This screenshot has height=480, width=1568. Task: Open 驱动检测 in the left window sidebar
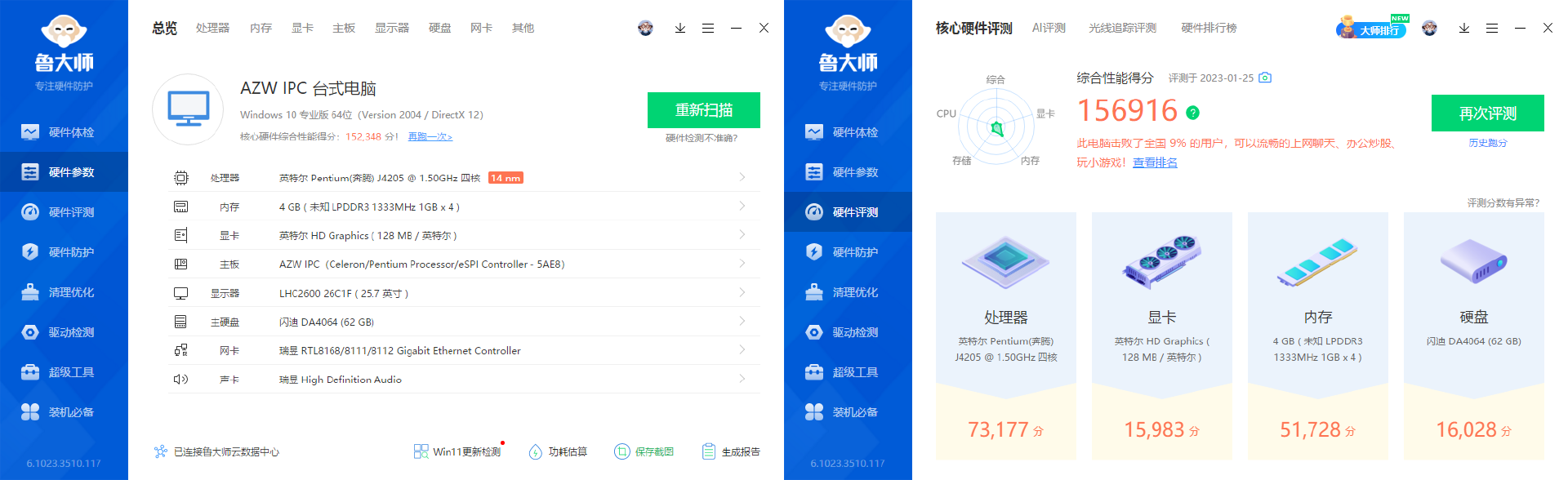pos(64,332)
